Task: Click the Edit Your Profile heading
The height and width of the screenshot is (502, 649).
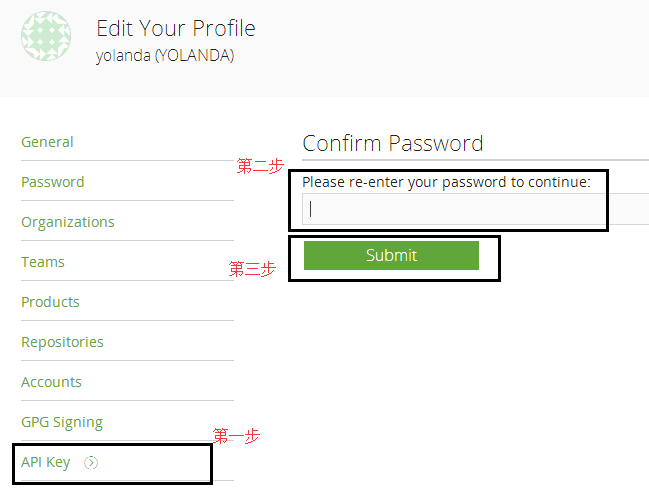Action: tap(176, 28)
